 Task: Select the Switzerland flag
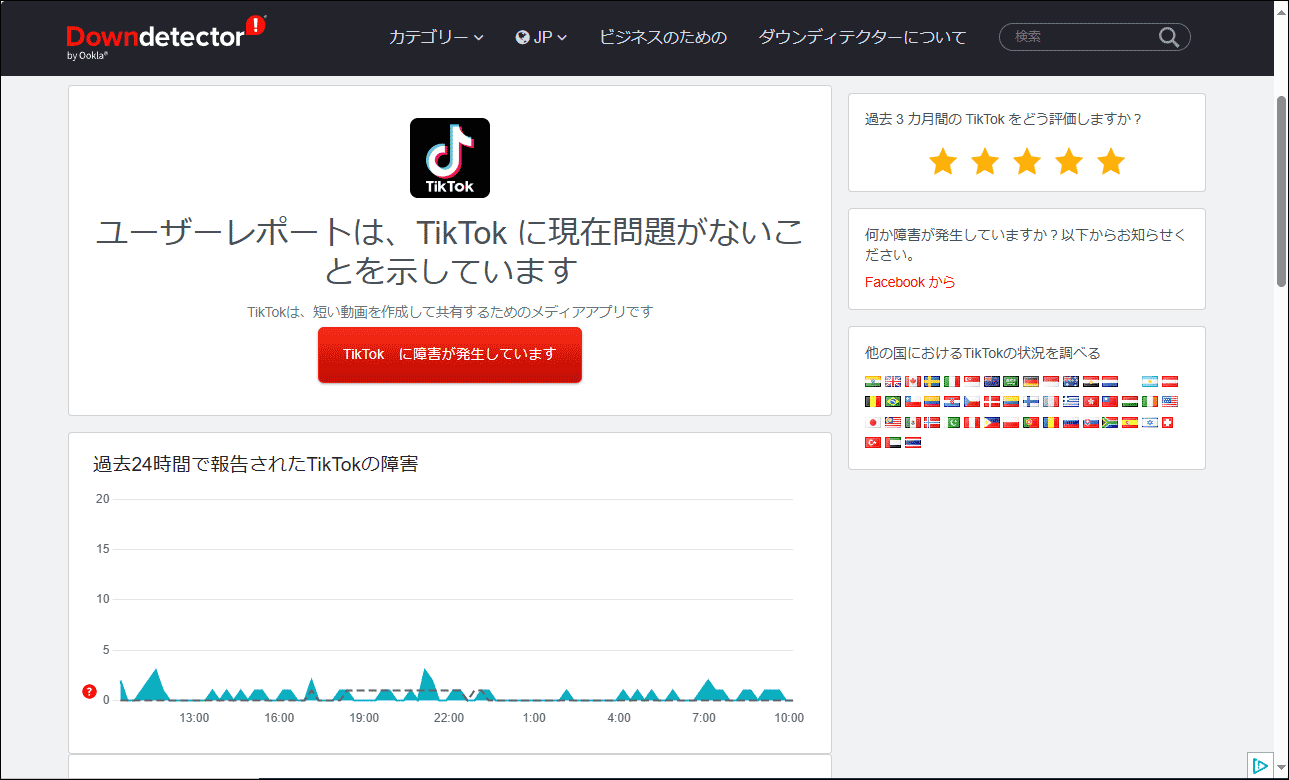point(1167,422)
